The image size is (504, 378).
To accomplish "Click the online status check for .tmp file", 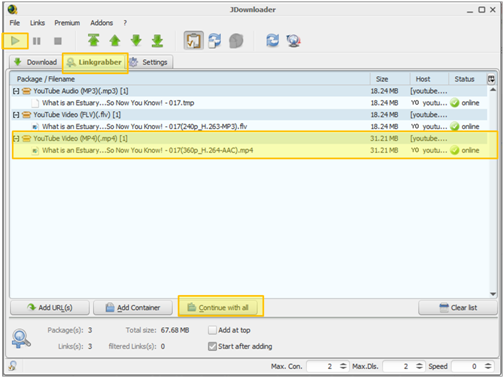I will (x=454, y=103).
